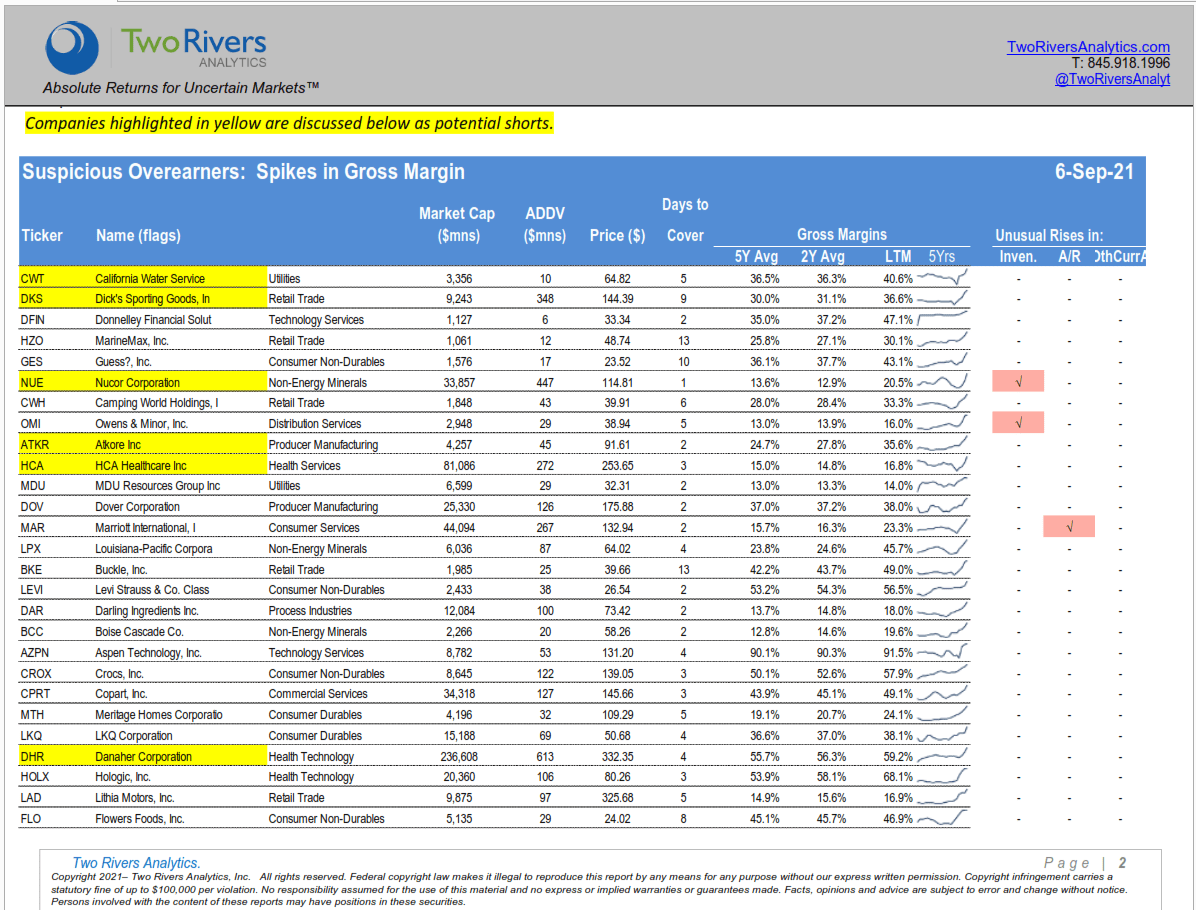Image resolution: width=1196 pixels, height=910 pixels.
Task: Click the Crocs, Inc. name cell
Action: pos(119,674)
